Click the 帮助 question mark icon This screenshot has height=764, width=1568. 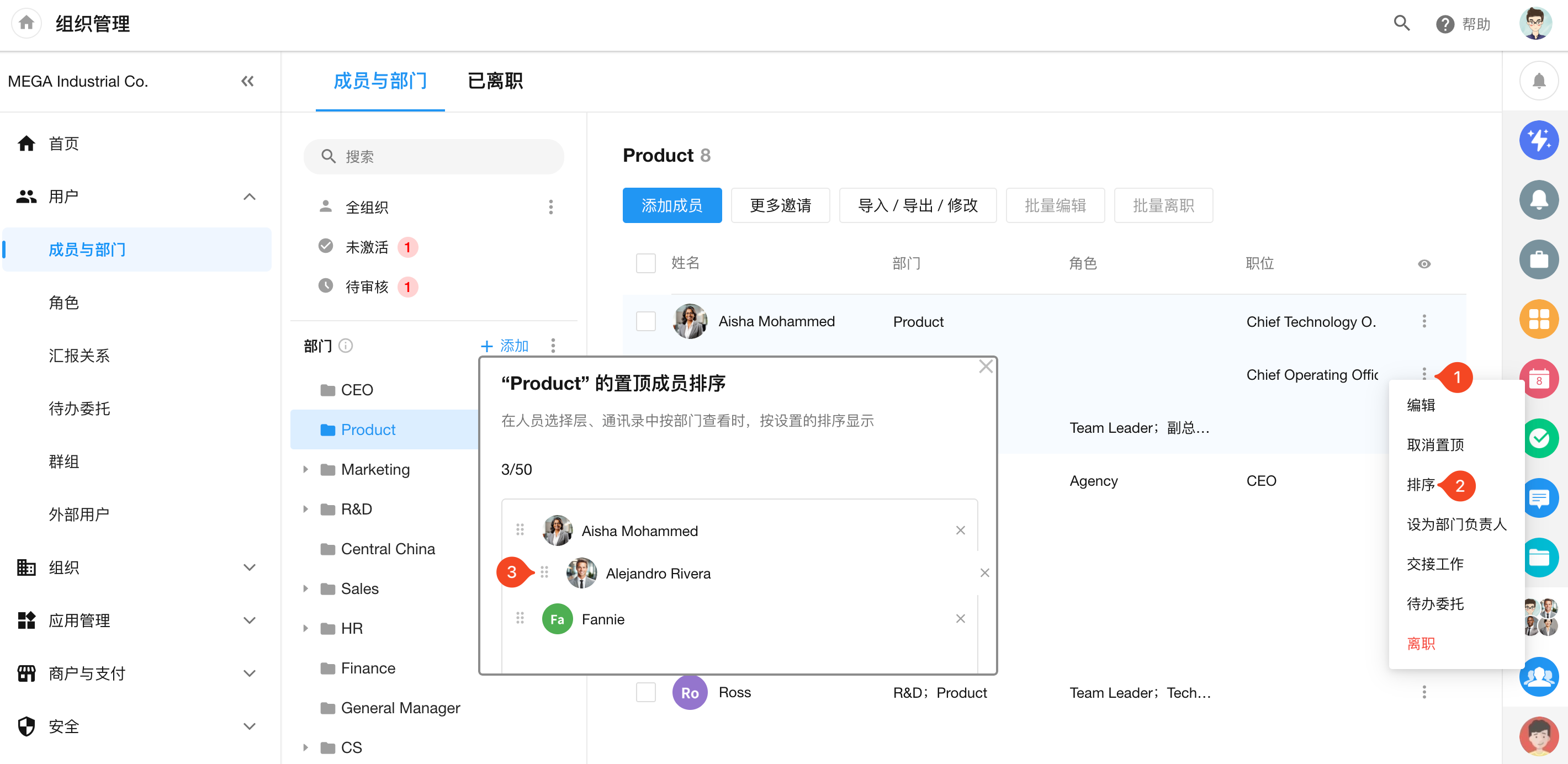click(1444, 24)
